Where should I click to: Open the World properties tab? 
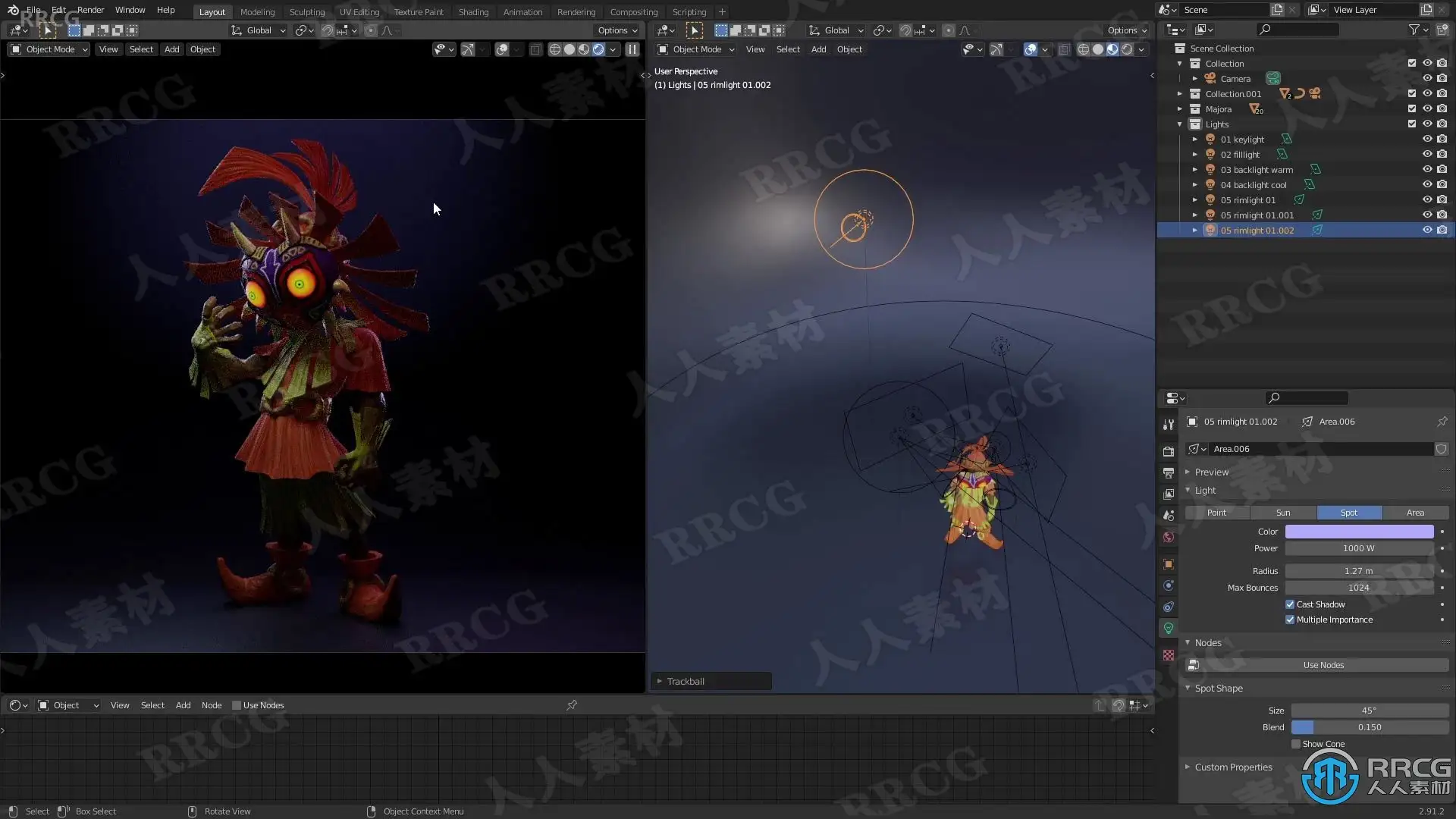point(1169,537)
